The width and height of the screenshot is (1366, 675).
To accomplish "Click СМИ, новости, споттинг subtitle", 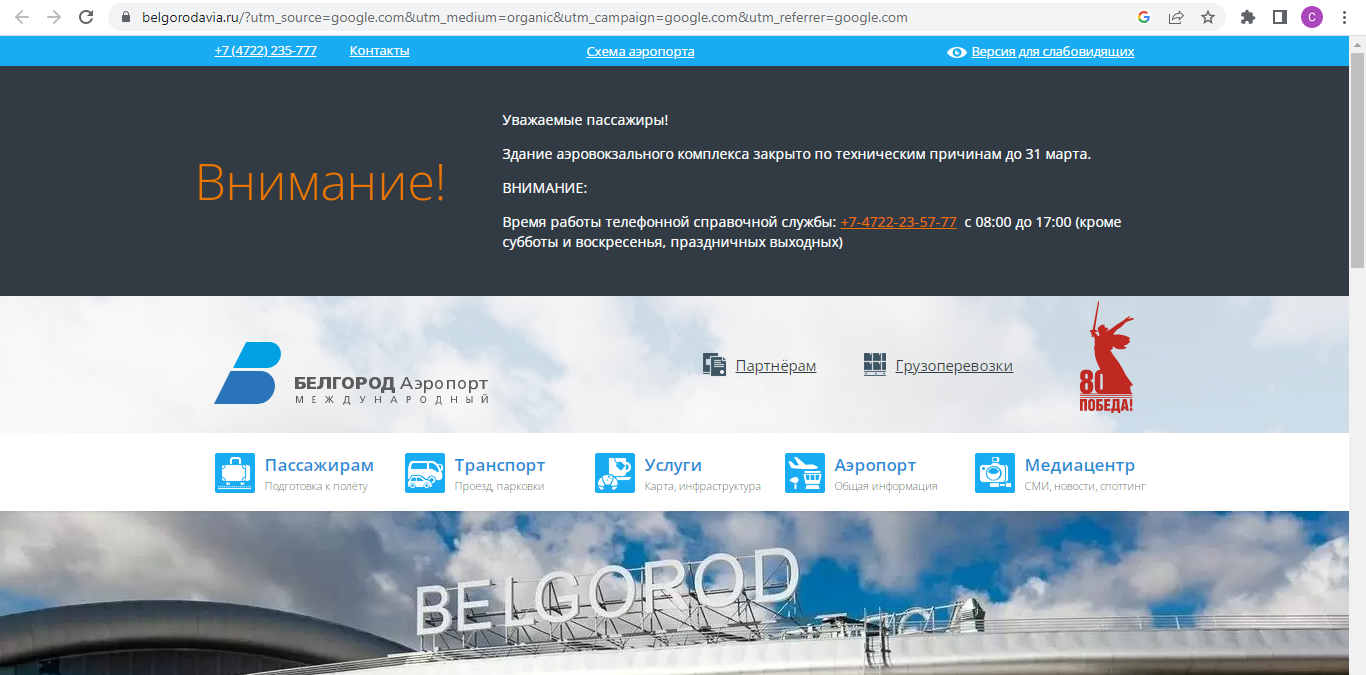I will point(1085,487).
